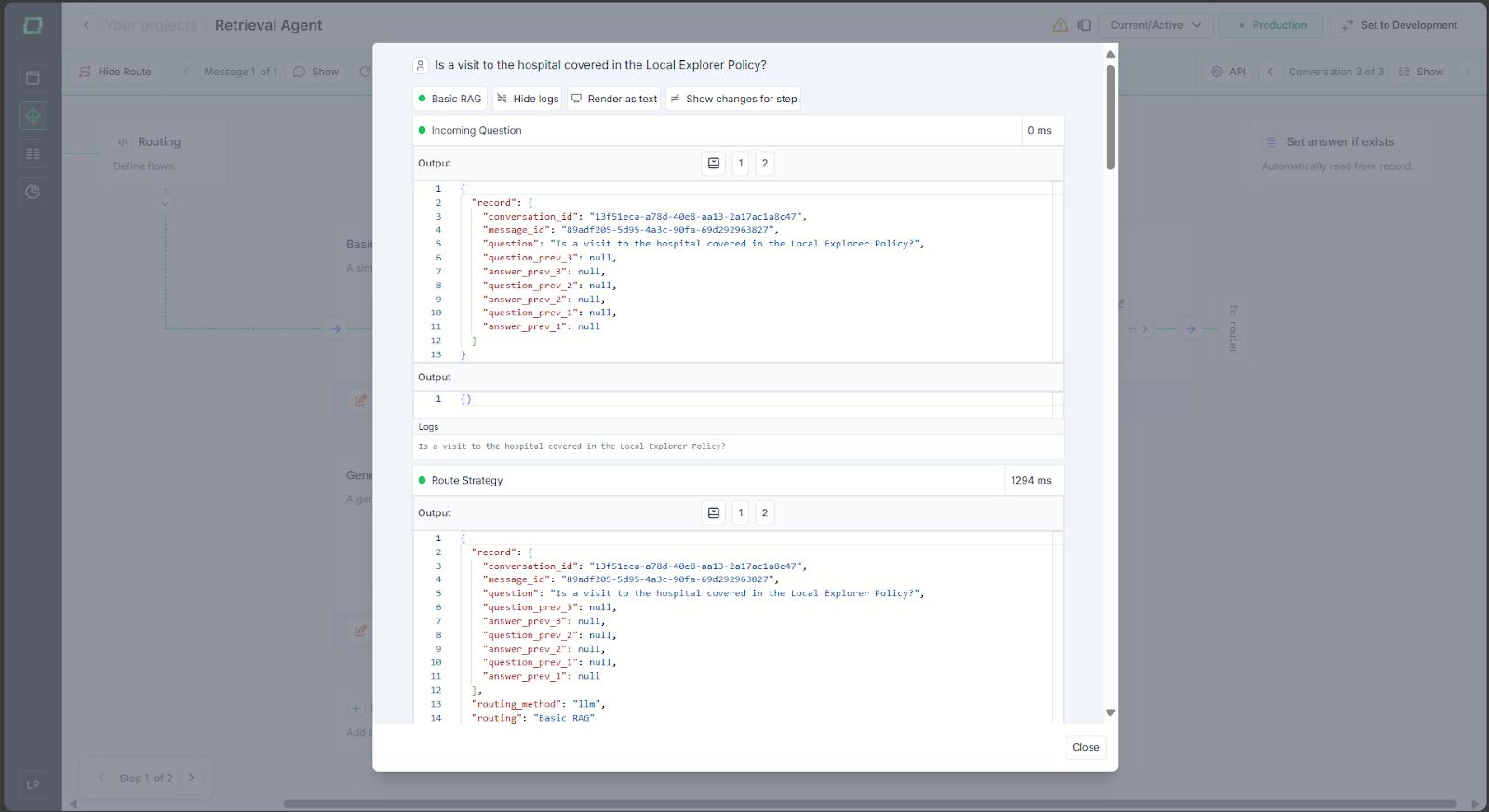Click the dialog vertical scrollbar thumb
1489x812 pixels.
(x=1110, y=117)
